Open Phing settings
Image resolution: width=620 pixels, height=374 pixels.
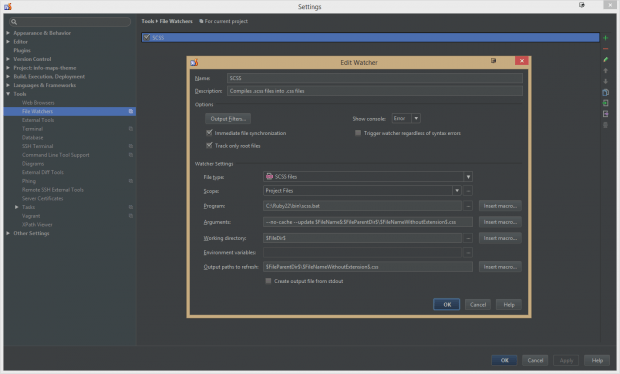(28, 181)
